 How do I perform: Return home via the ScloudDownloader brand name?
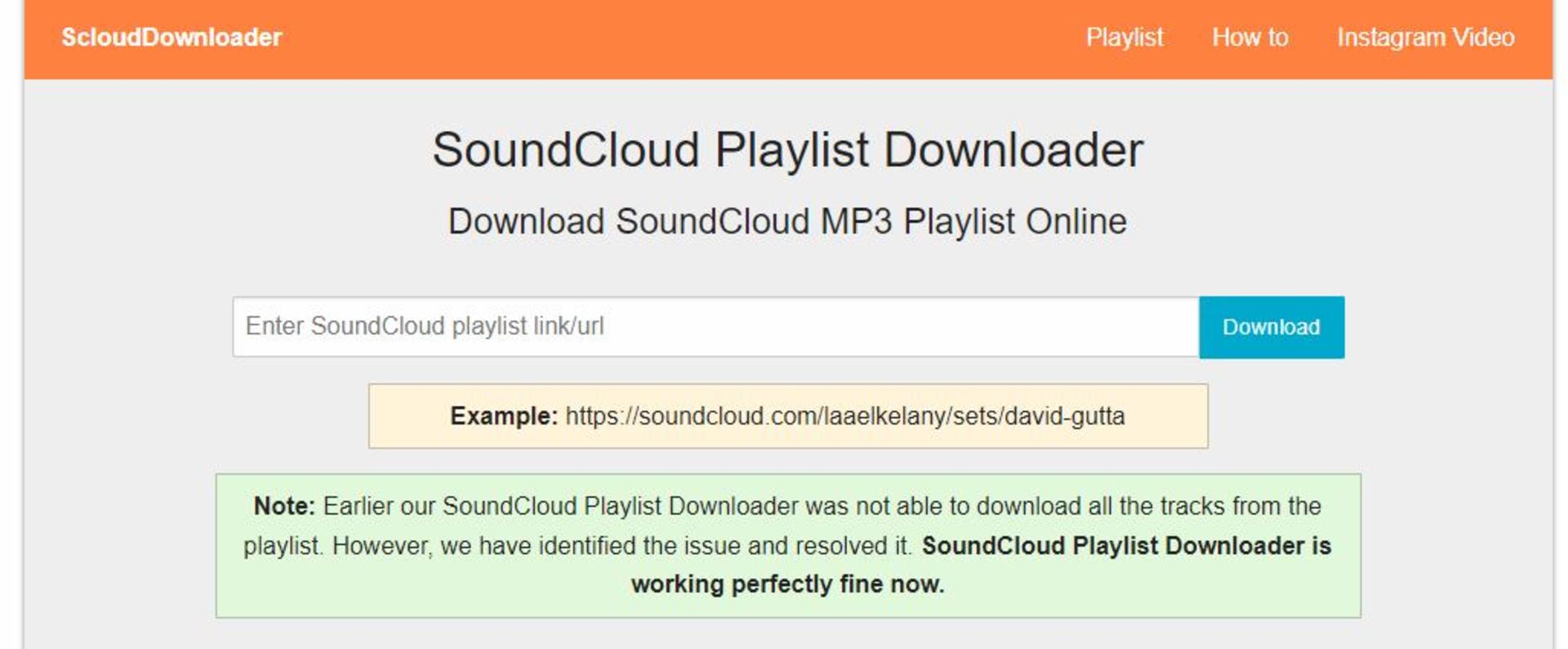coord(170,37)
